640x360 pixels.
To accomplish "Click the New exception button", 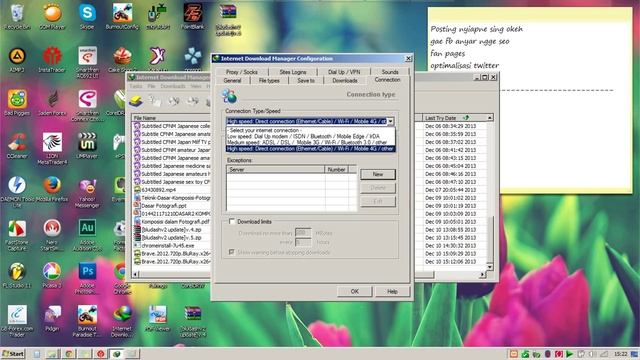I will (x=378, y=174).
